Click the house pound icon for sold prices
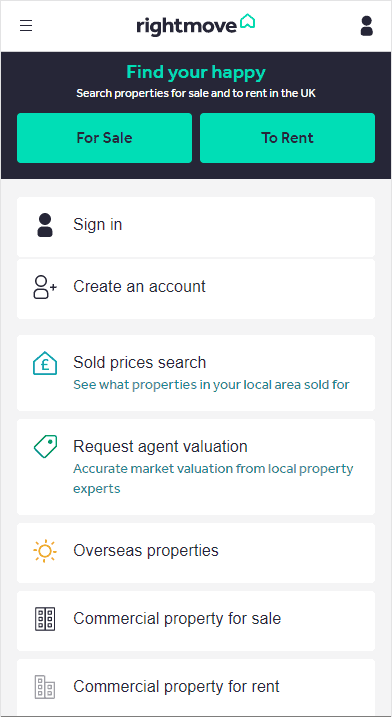The height and width of the screenshot is (717, 392). point(45,363)
